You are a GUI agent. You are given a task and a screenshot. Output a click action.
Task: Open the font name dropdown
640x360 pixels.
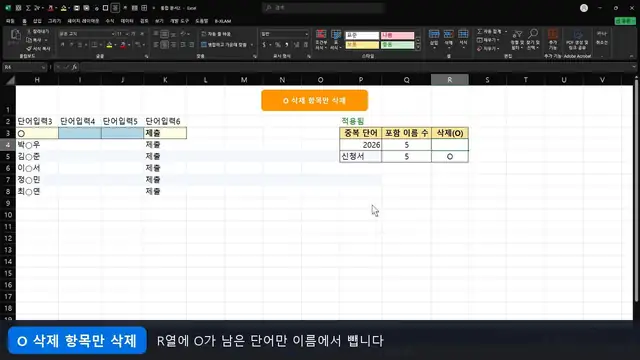click(113, 34)
